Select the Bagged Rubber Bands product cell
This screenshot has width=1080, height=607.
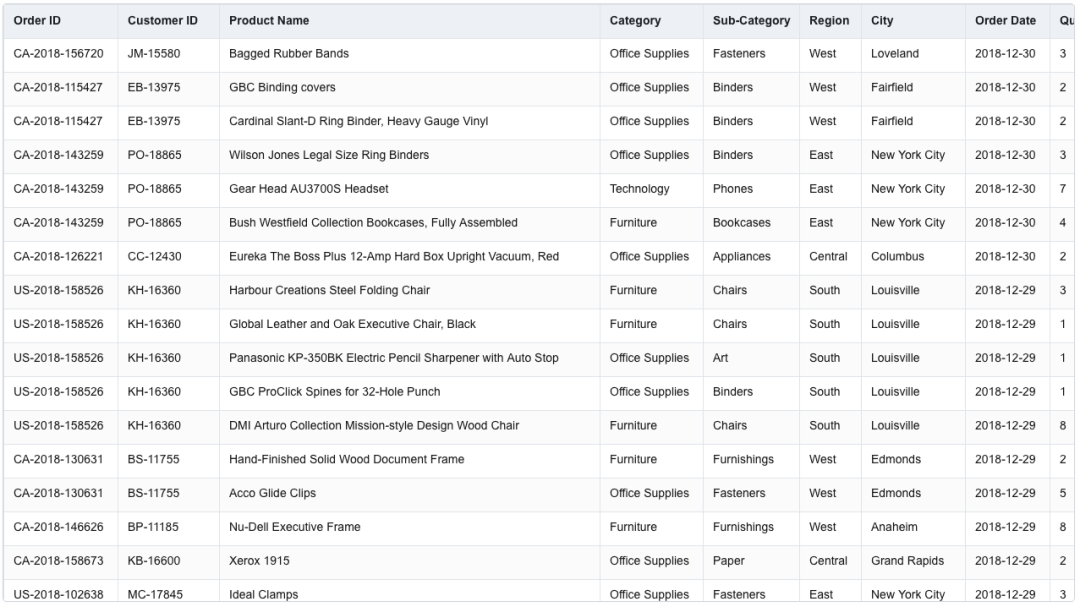point(289,54)
